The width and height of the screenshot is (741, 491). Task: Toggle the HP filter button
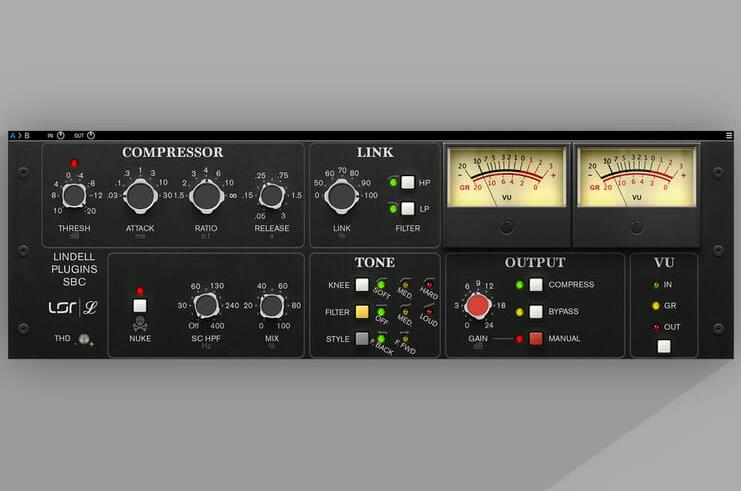point(408,182)
